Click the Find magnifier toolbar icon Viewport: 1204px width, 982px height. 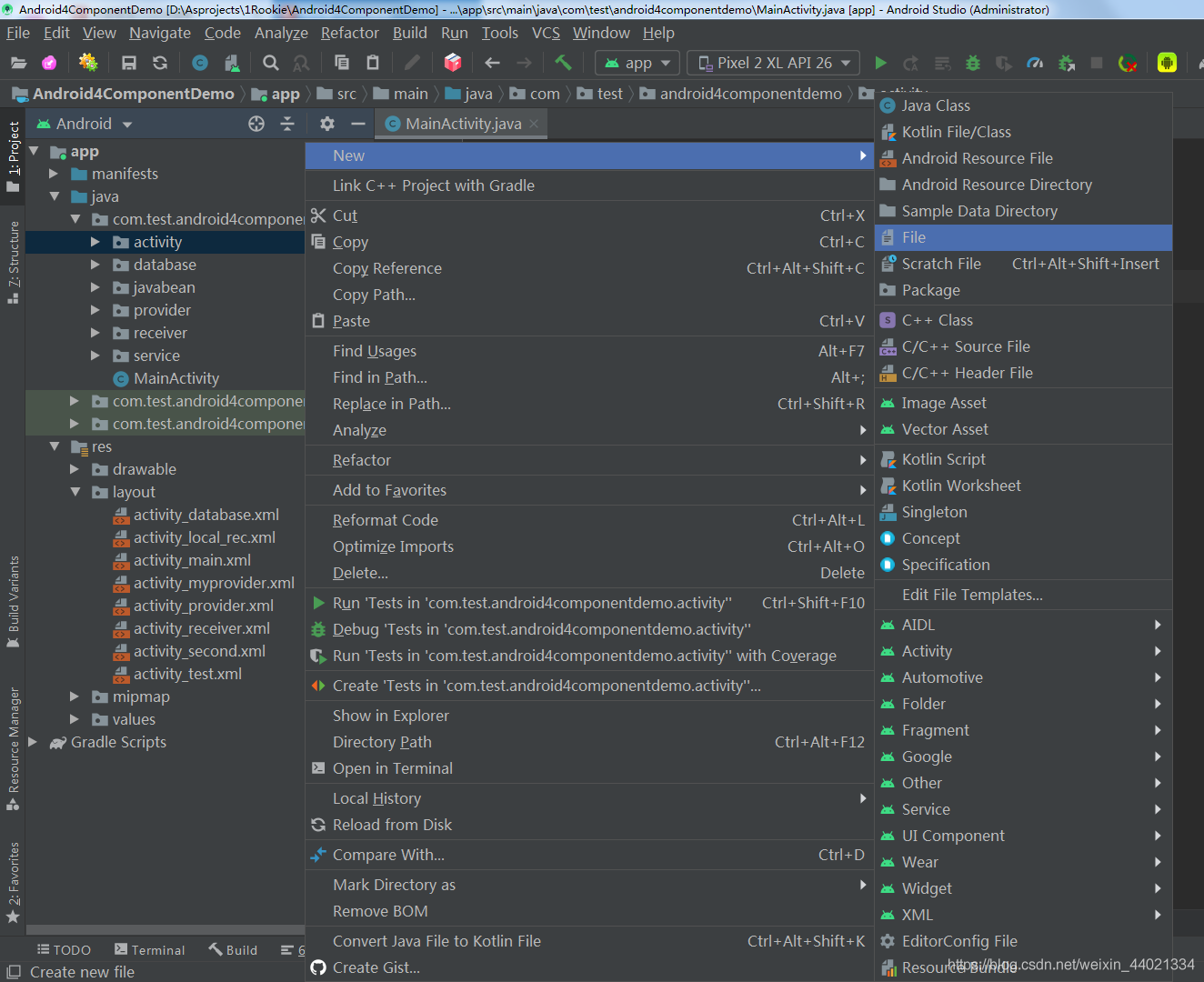pyautogui.click(x=270, y=63)
